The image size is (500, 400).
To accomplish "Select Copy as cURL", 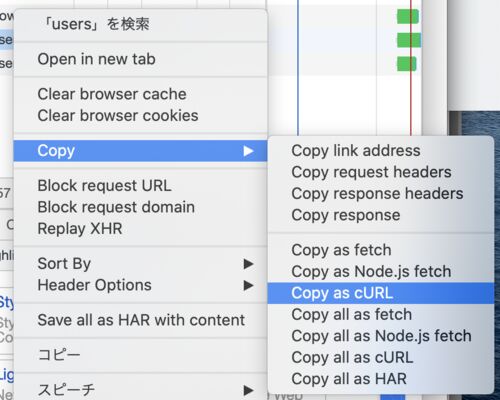I will (x=381, y=293).
